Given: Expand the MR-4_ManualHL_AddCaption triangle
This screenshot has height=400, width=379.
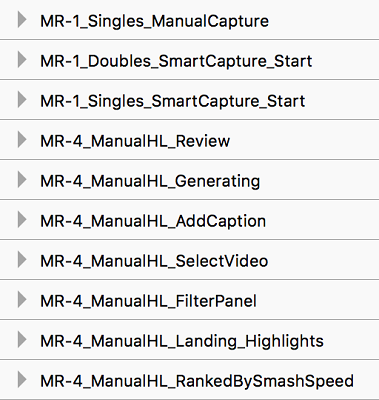Looking at the screenshot, I should 22,220.
